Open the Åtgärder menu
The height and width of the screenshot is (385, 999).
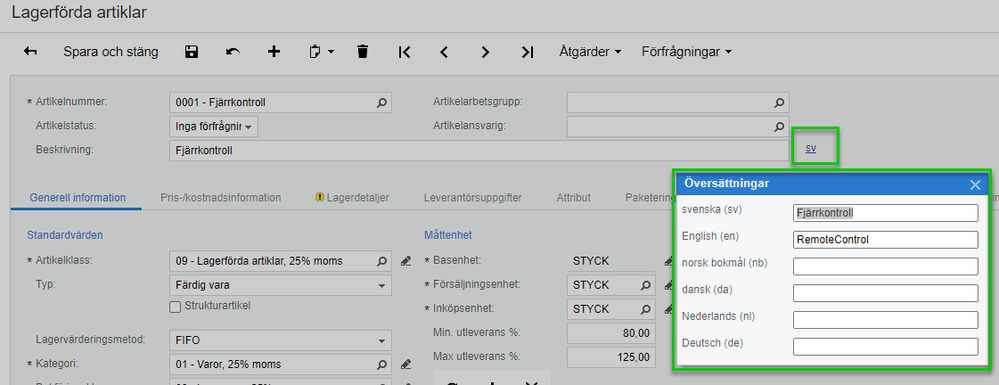(x=590, y=52)
